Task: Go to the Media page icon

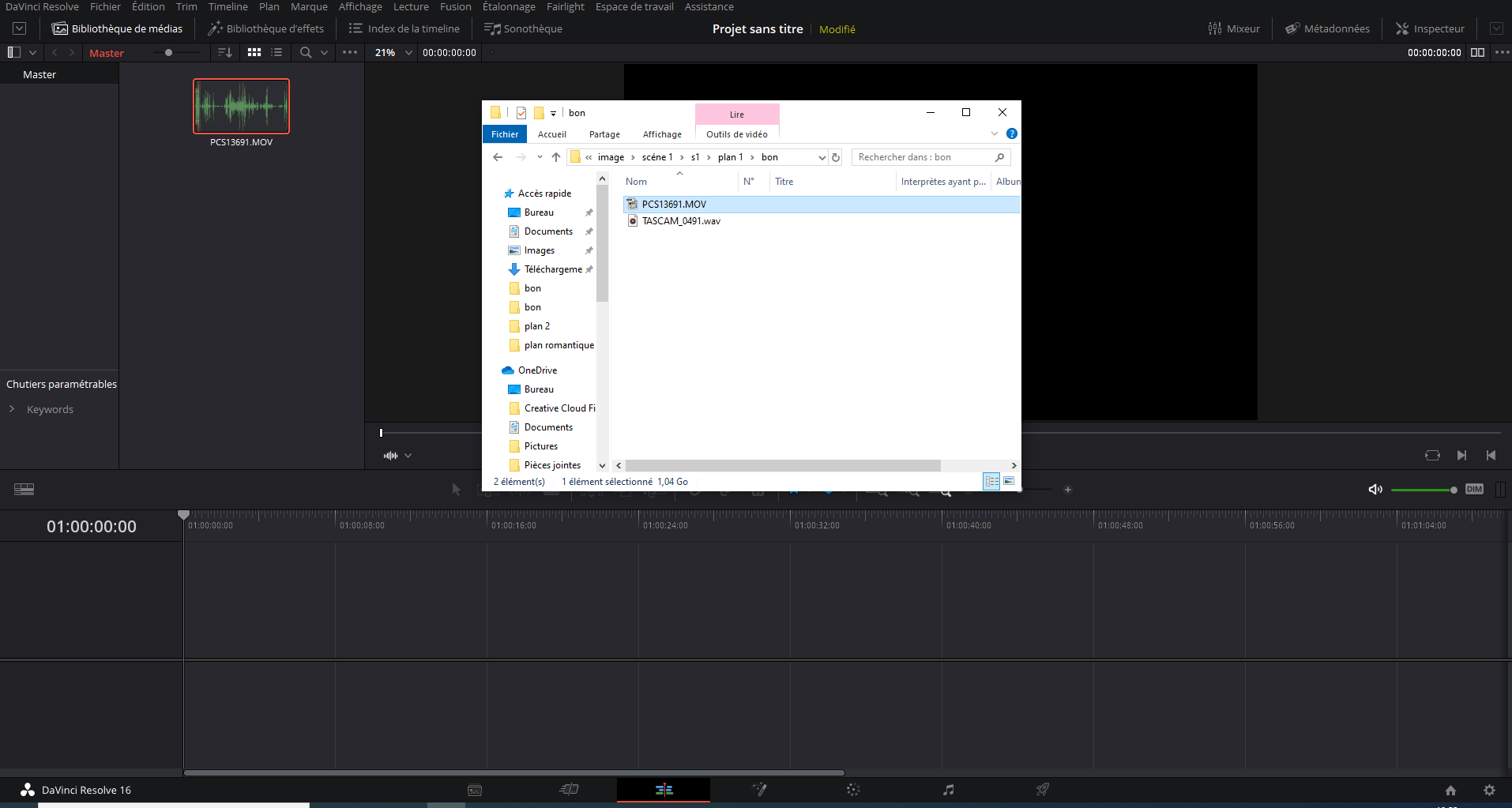Action: click(x=475, y=790)
